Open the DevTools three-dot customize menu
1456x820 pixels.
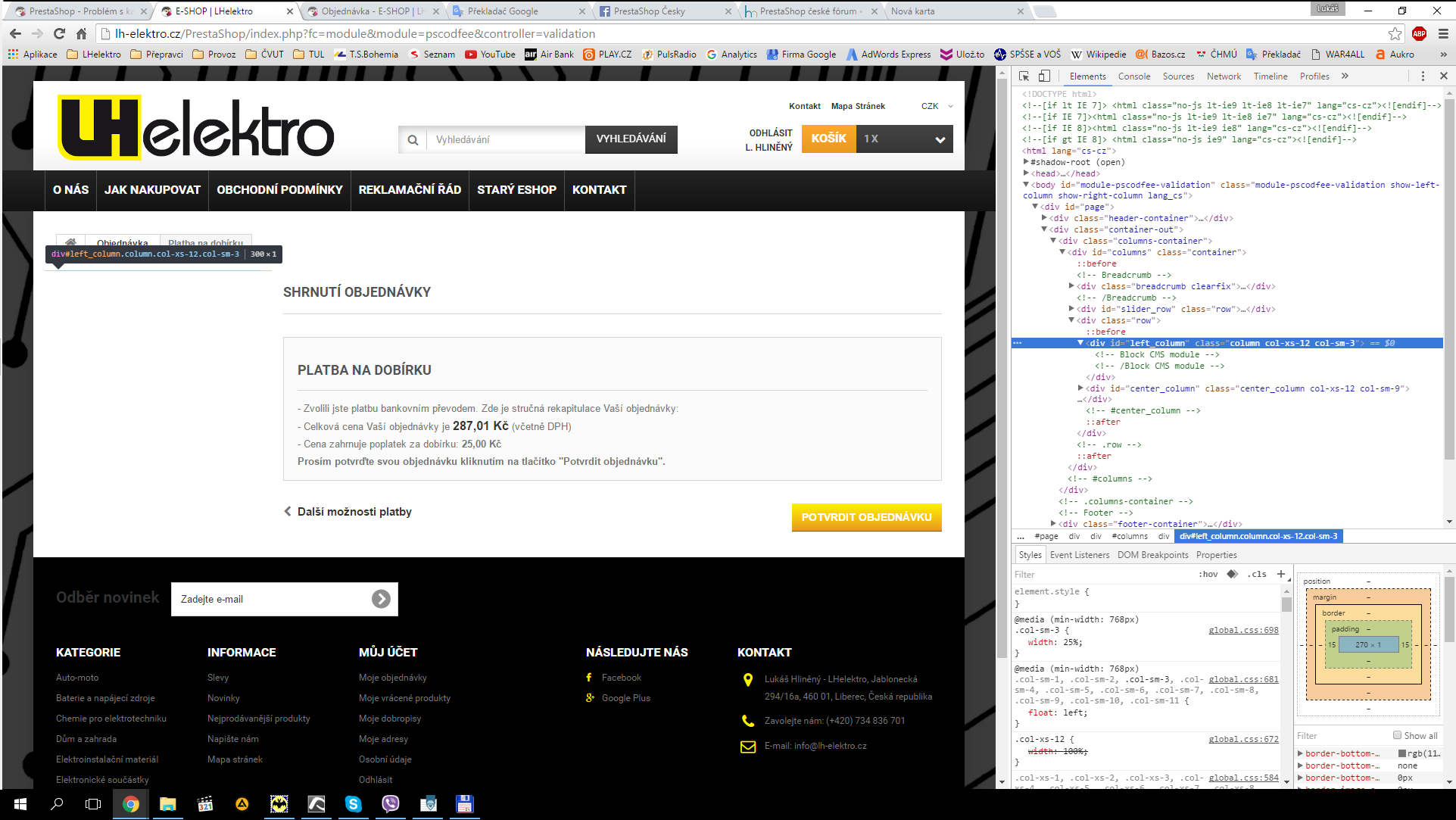tap(1423, 76)
